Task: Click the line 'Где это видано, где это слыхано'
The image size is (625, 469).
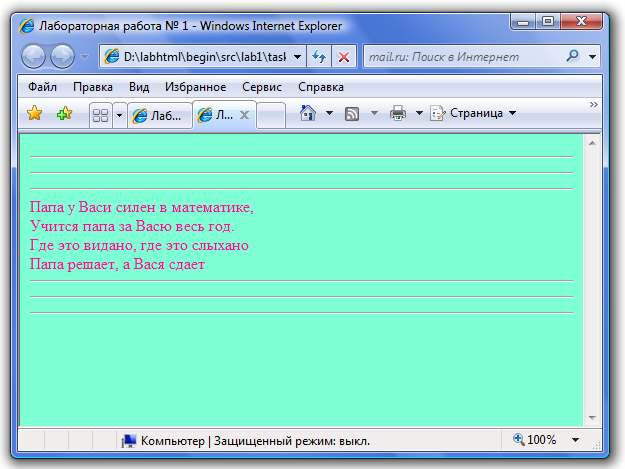Action: click(x=139, y=245)
